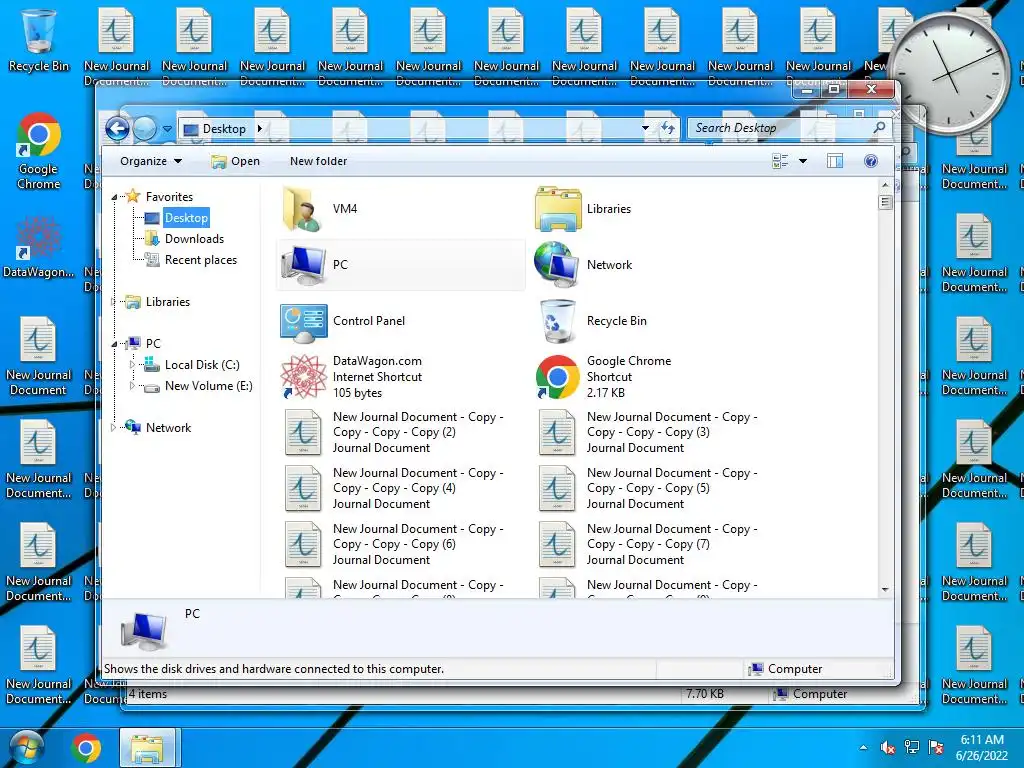Screen dimensions: 1024x768
Task: Select the PC icon in file list
Action: [304, 264]
